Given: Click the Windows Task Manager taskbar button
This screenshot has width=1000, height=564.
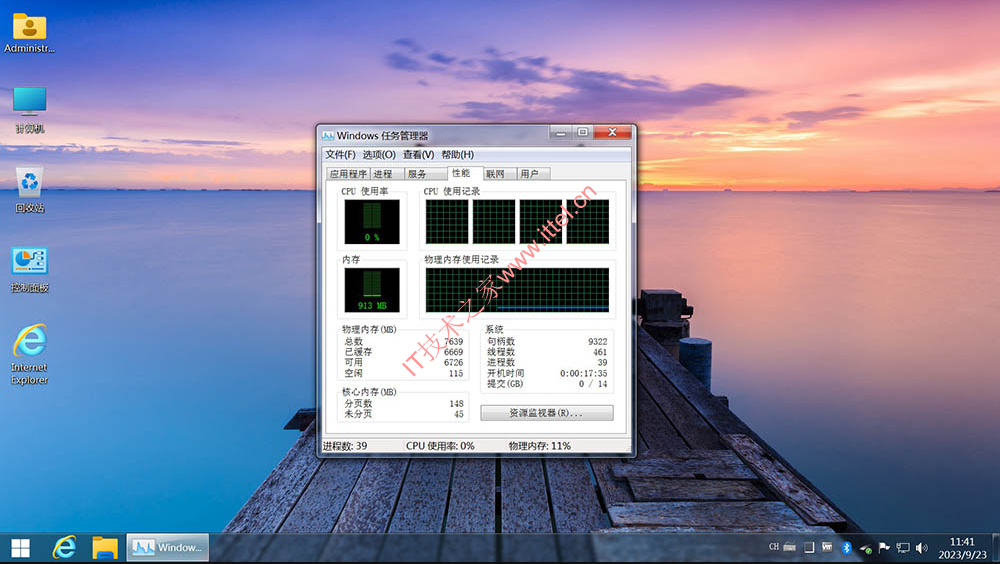Looking at the screenshot, I should click(x=168, y=547).
